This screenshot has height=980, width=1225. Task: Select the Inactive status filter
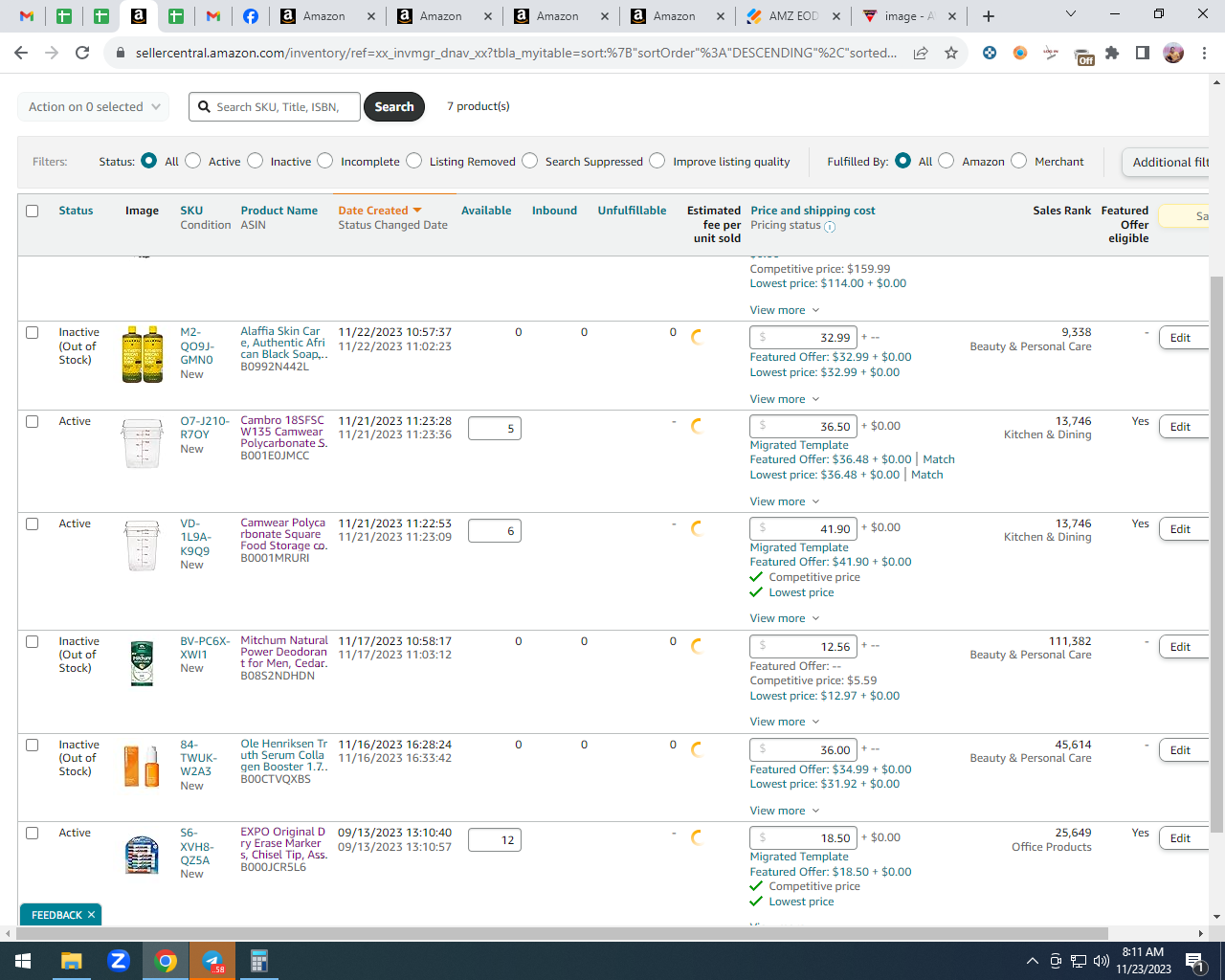tap(255, 161)
